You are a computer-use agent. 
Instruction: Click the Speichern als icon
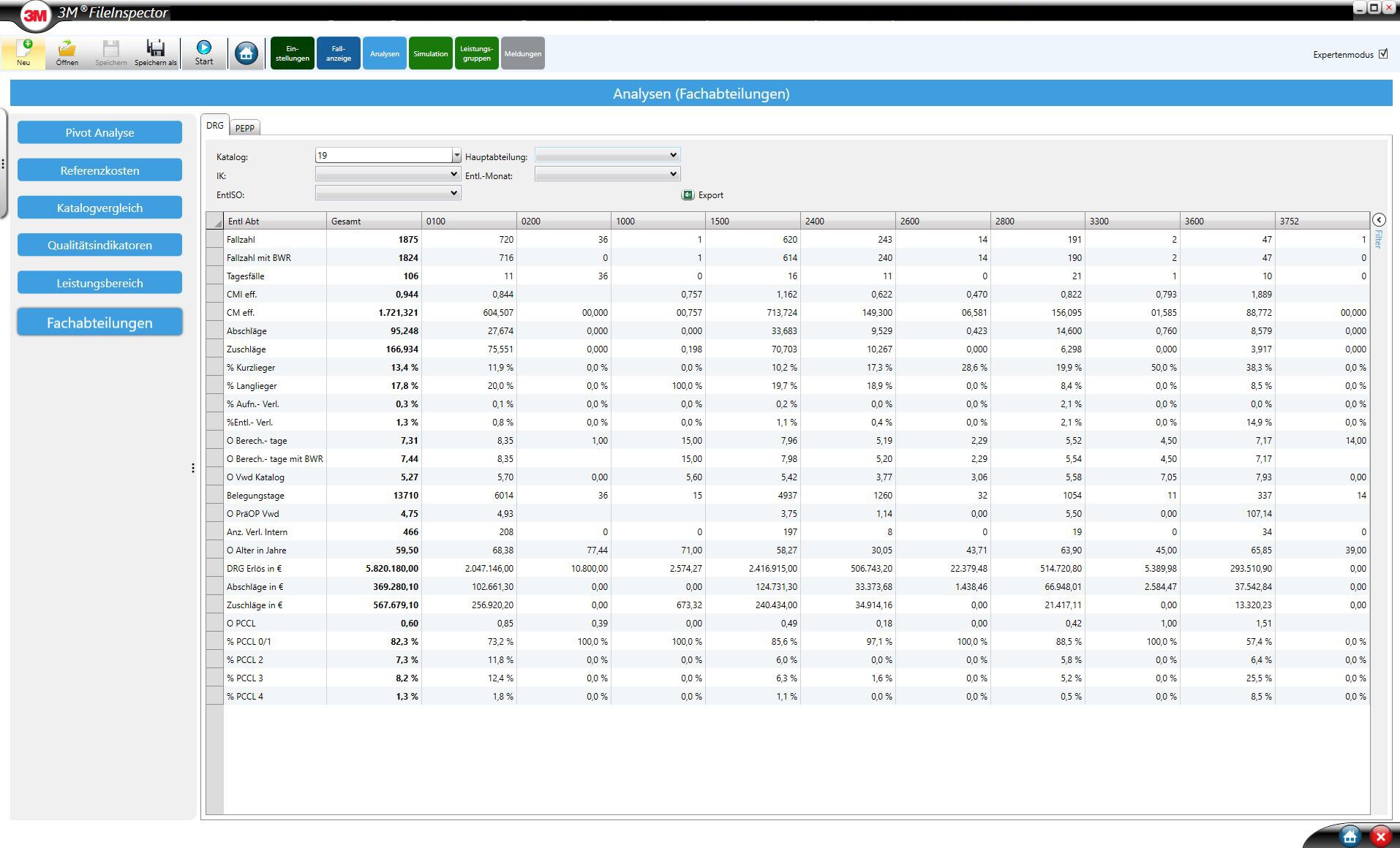[156, 53]
